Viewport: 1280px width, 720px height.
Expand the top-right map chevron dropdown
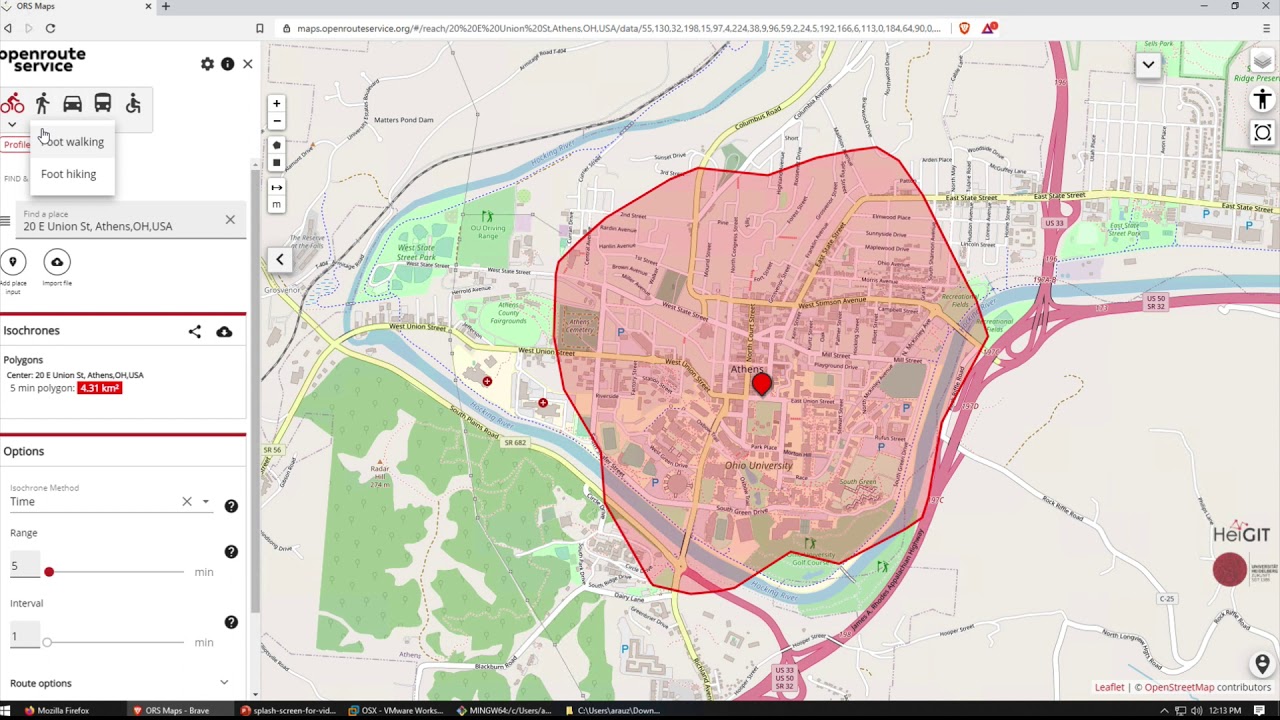click(x=1148, y=65)
